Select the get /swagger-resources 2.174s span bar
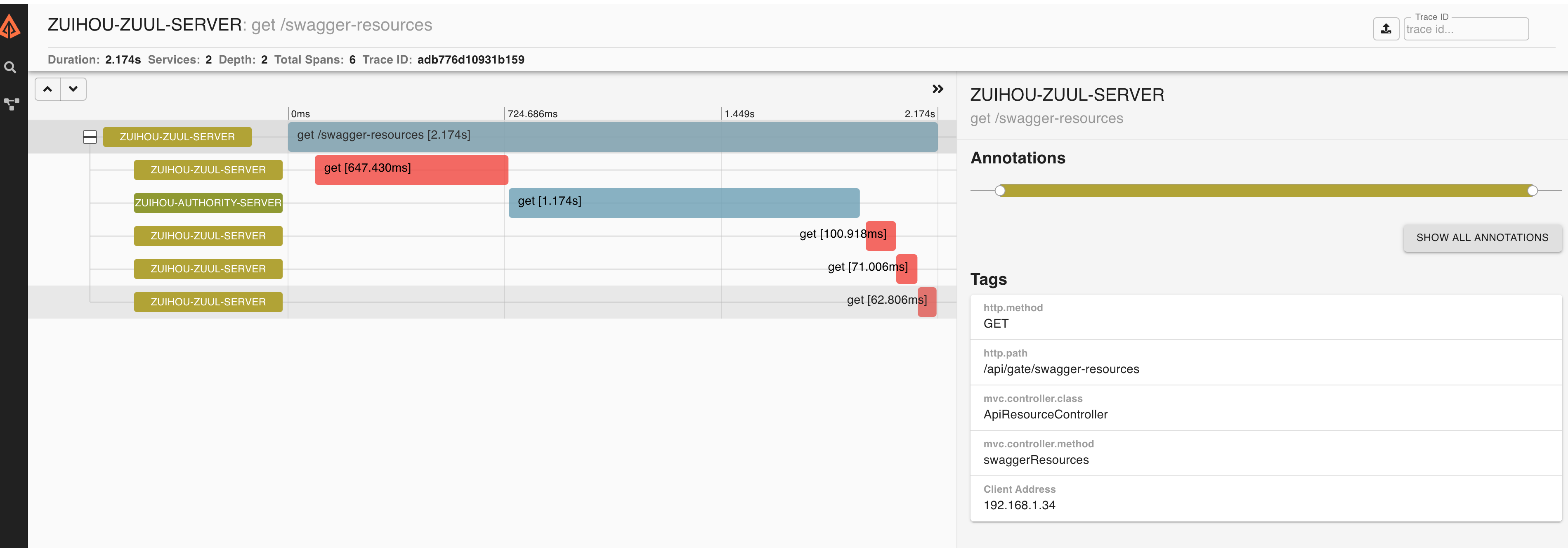Viewport: 1568px width, 548px height. tap(612, 137)
